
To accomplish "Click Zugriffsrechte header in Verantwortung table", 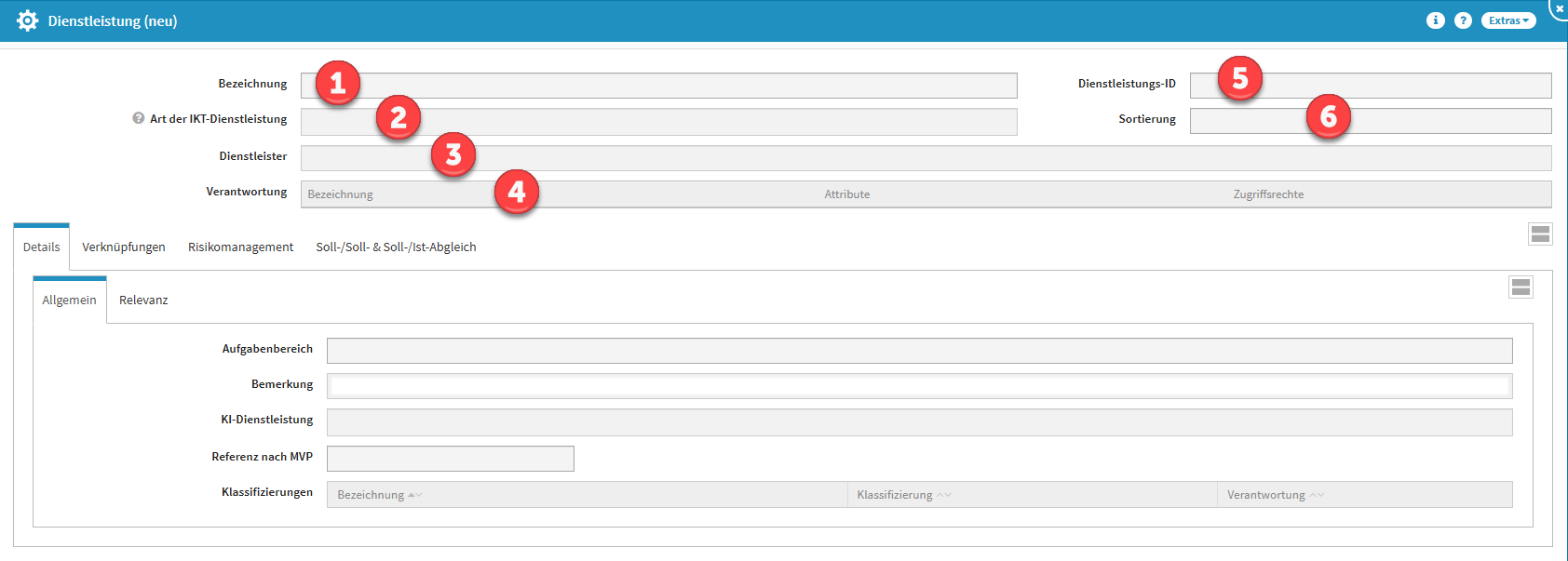I will pyautogui.click(x=1268, y=194).
